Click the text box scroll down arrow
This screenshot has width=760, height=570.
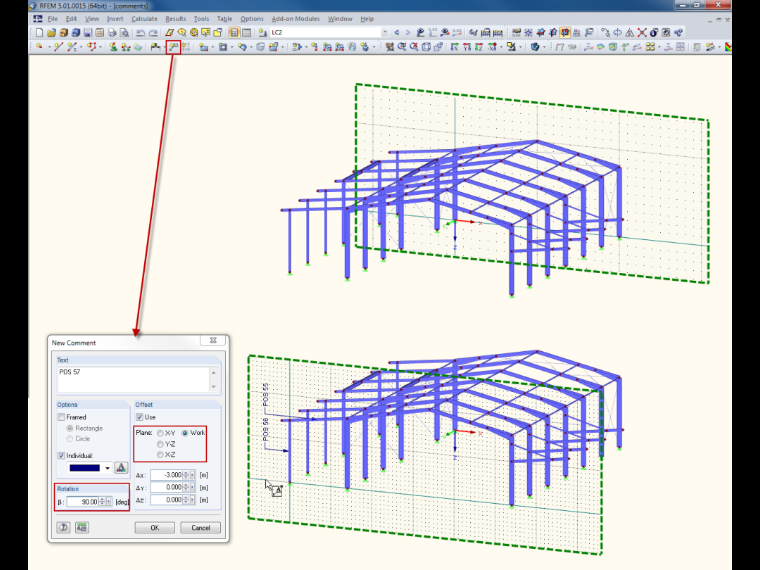(214, 386)
